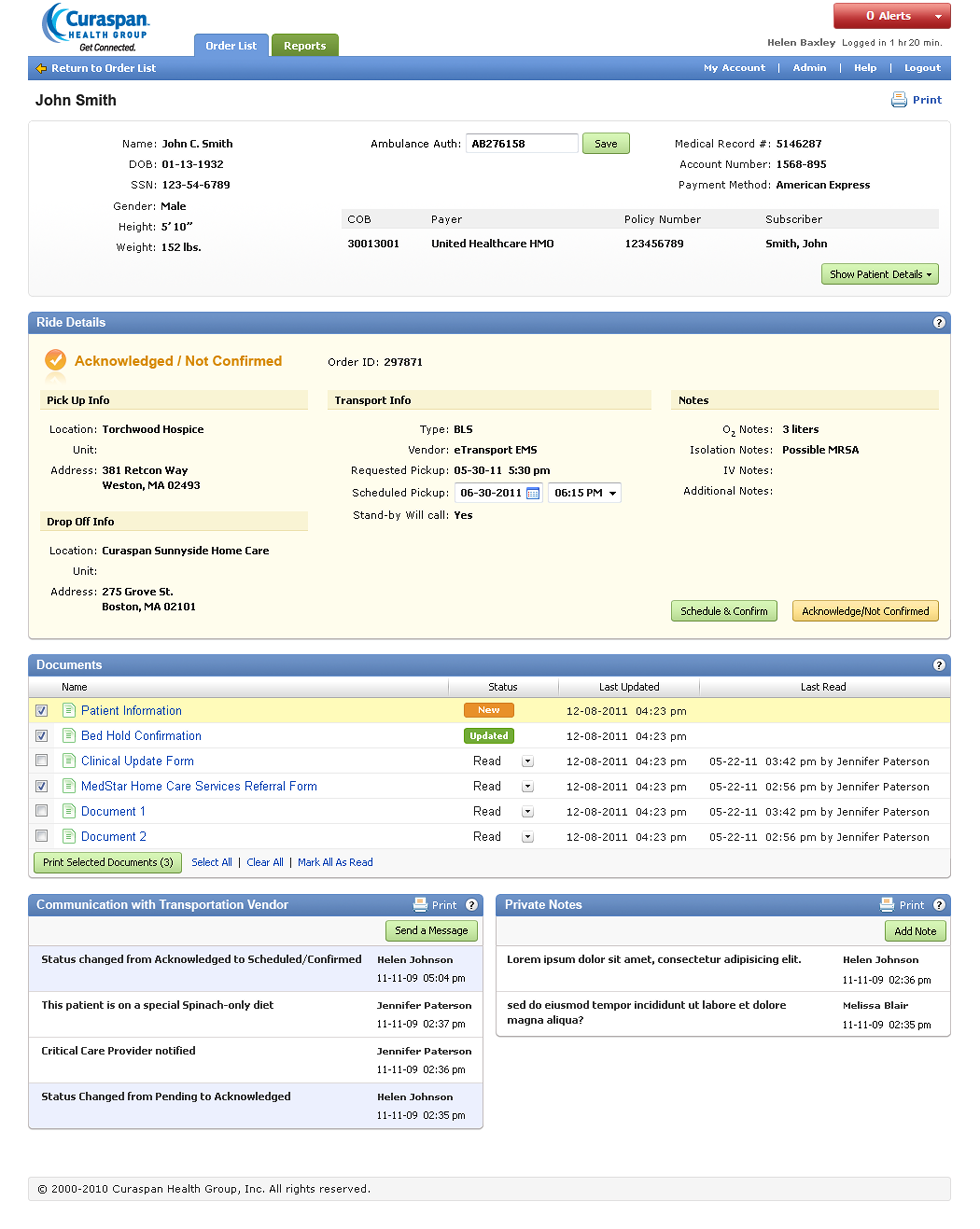Open the calendar picker for Scheduled Pickup

click(x=533, y=493)
